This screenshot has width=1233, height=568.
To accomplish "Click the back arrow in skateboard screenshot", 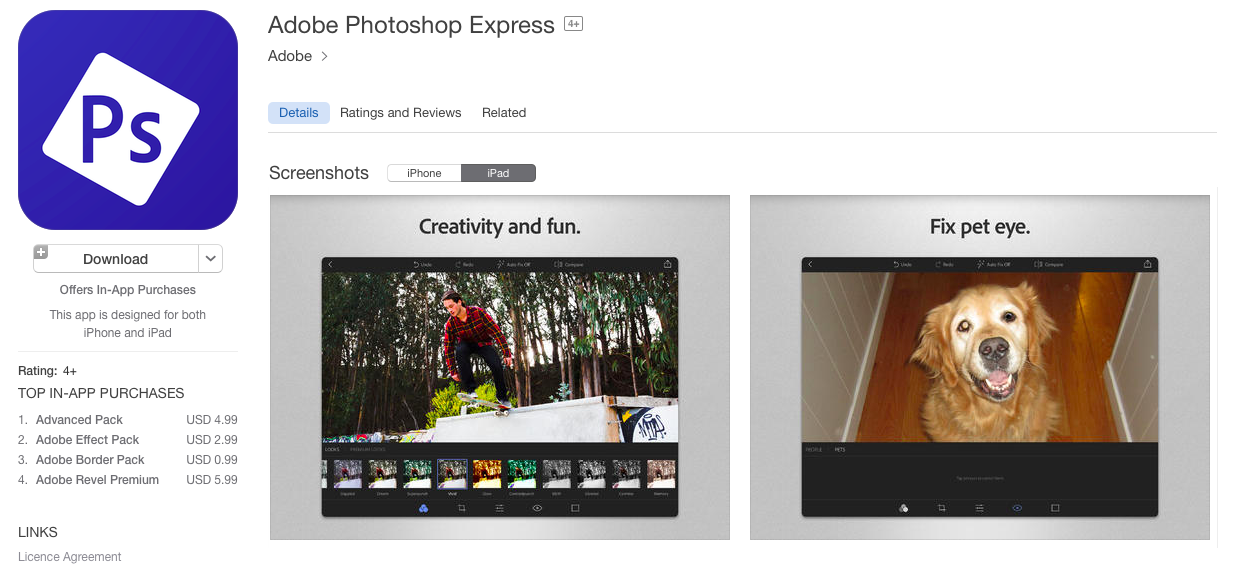I will 330,265.
